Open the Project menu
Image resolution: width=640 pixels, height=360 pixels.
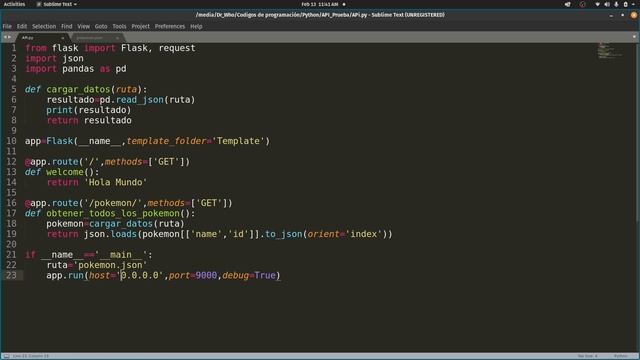[140, 26]
